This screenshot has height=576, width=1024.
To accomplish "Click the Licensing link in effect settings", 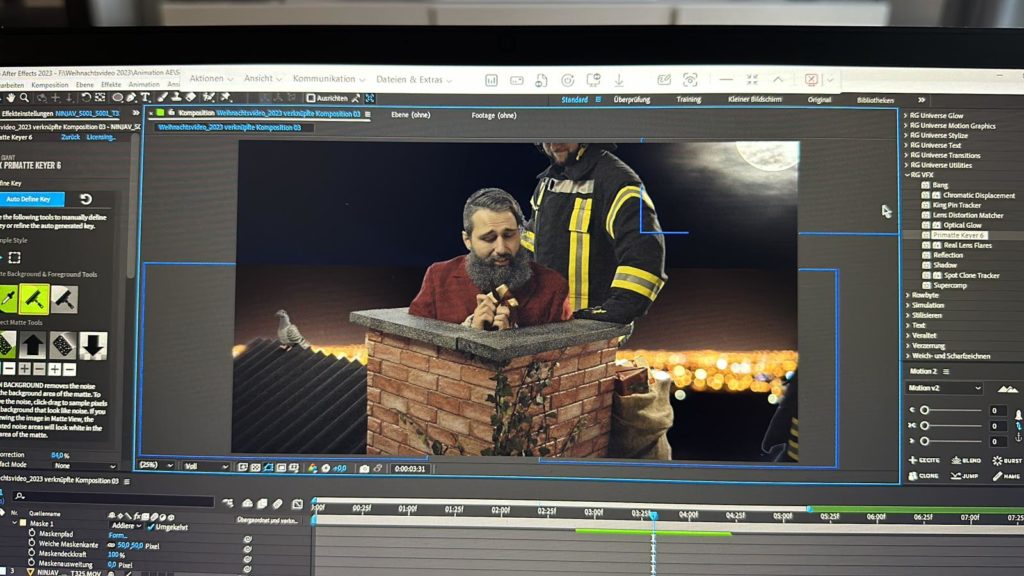I will pyautogui.click(x=101, y=137).
